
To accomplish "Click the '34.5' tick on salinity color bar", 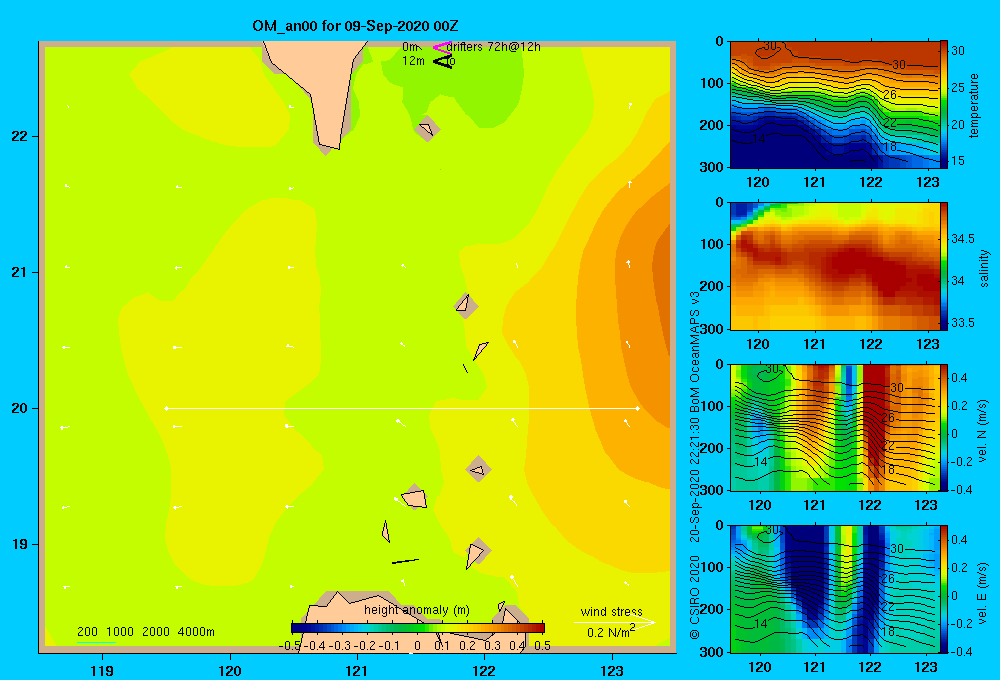I will [x=962, y=239].
